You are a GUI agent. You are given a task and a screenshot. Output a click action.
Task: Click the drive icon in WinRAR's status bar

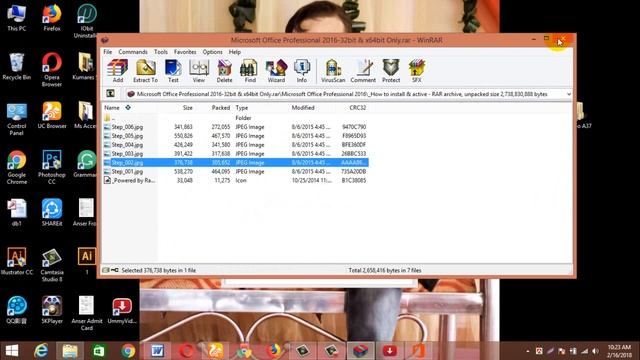[106, 270]
